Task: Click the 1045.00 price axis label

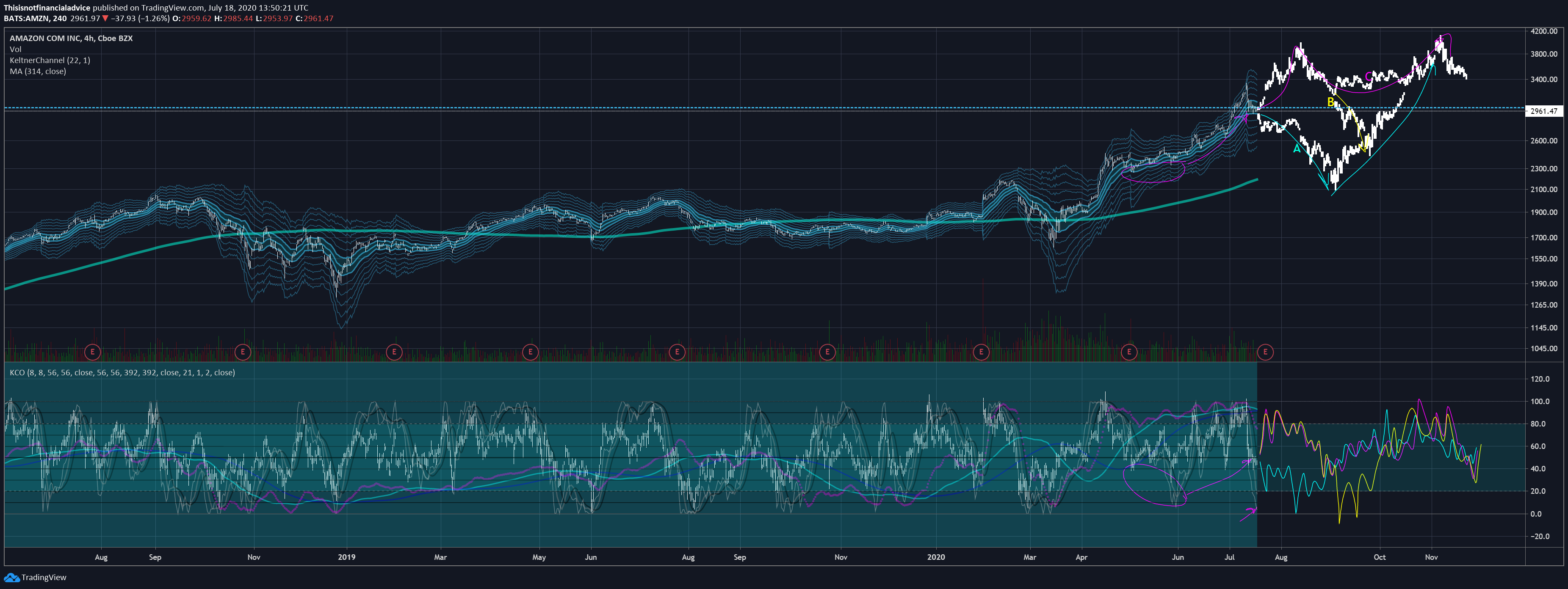Action: point(1544,349)
